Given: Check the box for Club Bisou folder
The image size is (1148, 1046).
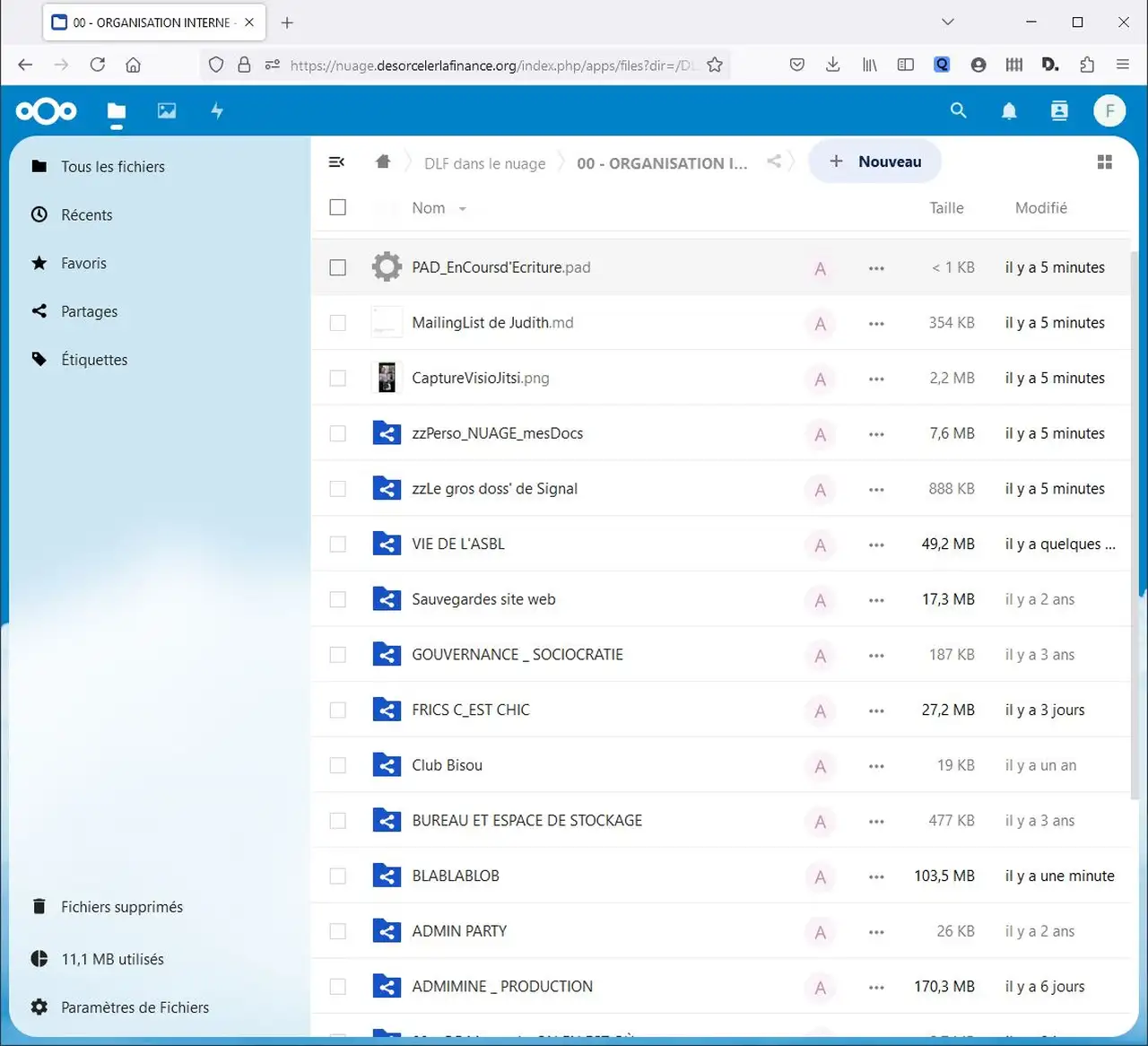Looking at the screenshot, I should (338, 765).
